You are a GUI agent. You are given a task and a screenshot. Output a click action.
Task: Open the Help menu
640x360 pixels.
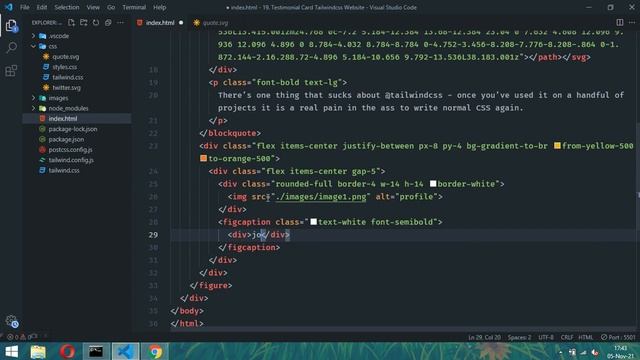click(159, 7)
